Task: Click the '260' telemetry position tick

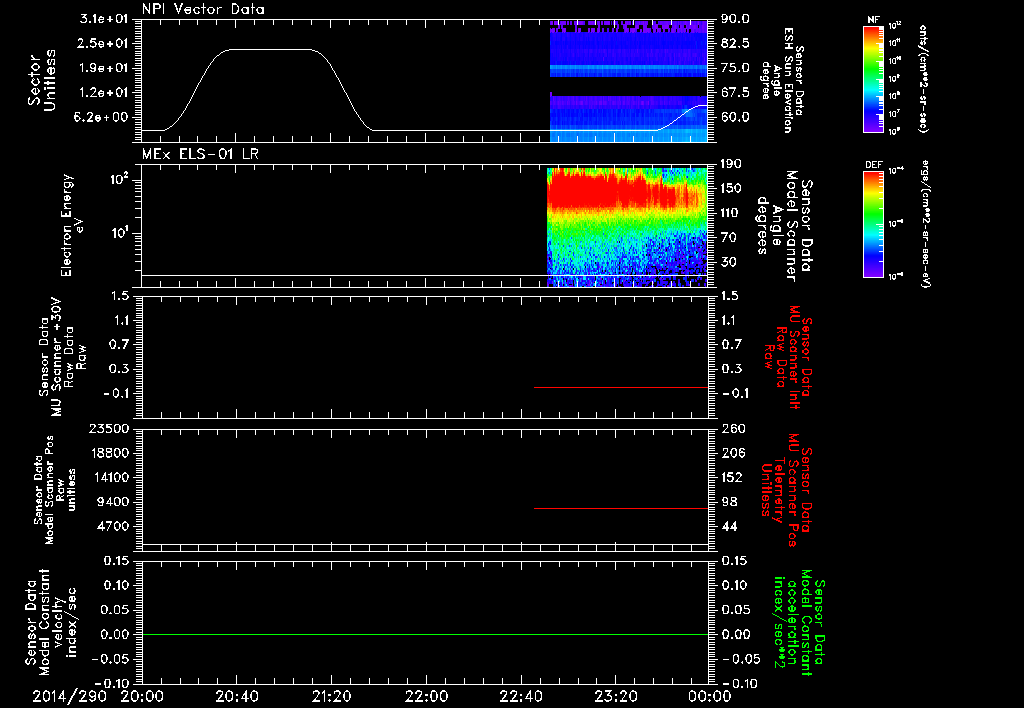Action: point(733,428)
